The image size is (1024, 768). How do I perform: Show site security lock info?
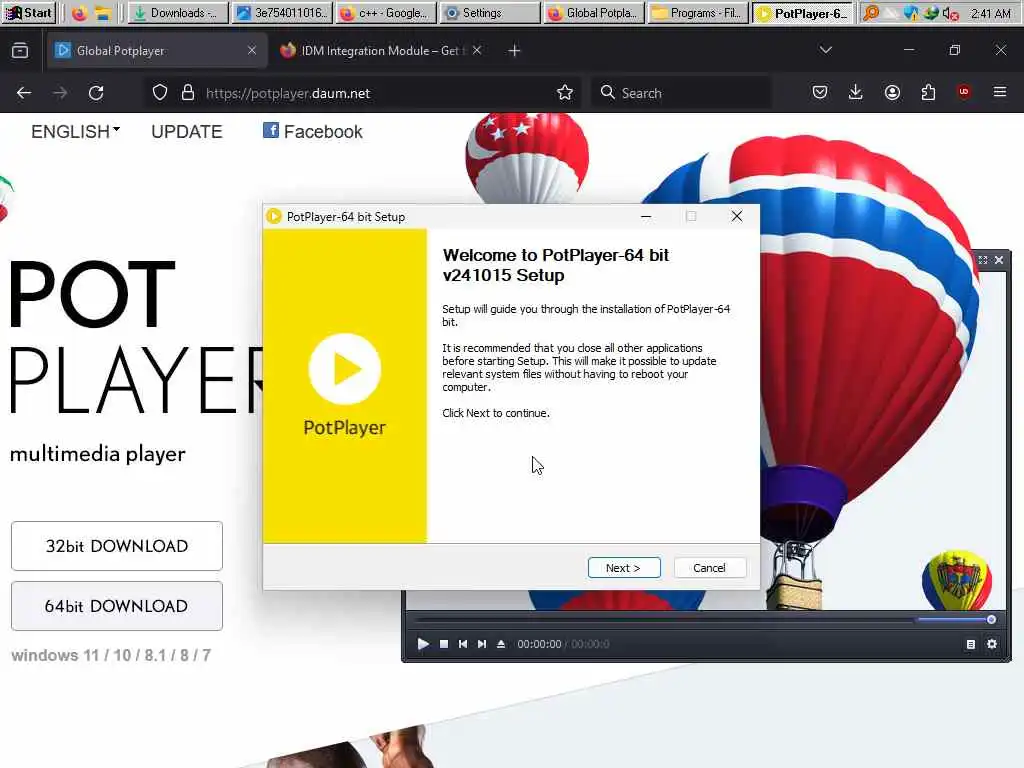point(188,93)
